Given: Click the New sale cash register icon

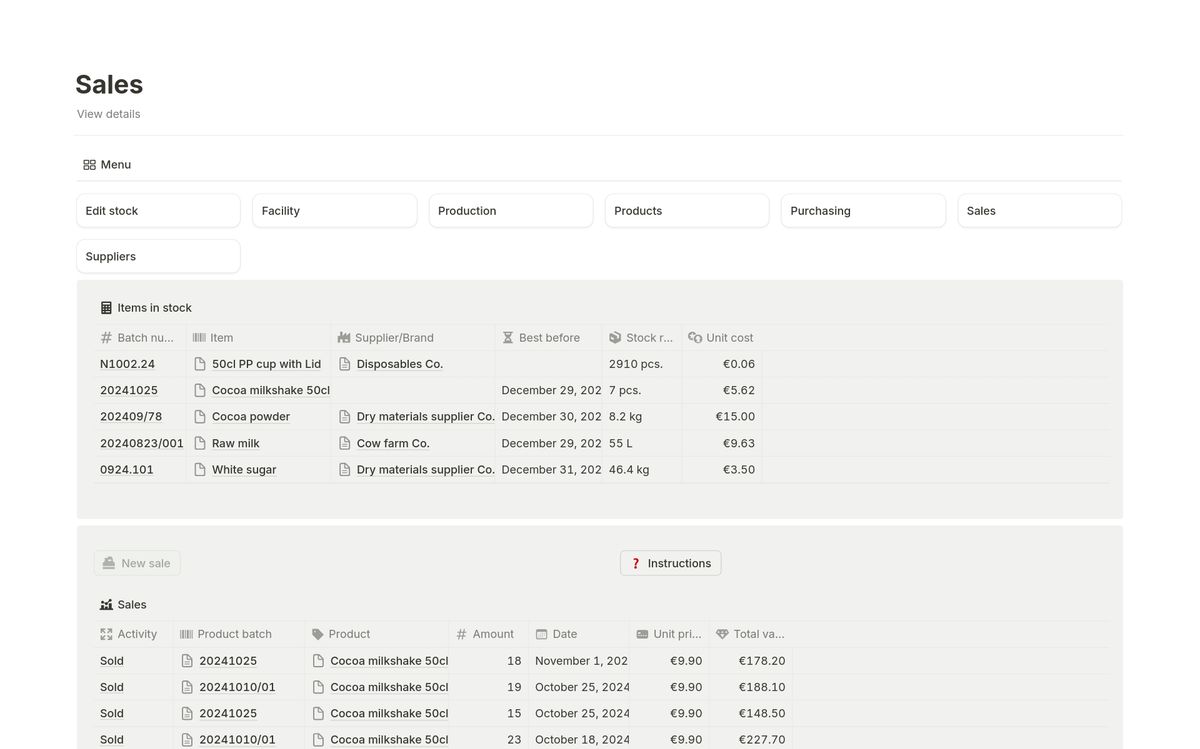Looking at the screenshot, I should (108, 564).
